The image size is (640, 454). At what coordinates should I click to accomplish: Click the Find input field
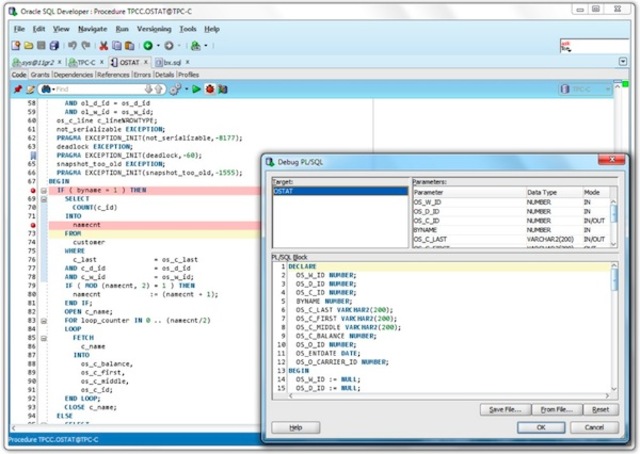tap(100, 89)
